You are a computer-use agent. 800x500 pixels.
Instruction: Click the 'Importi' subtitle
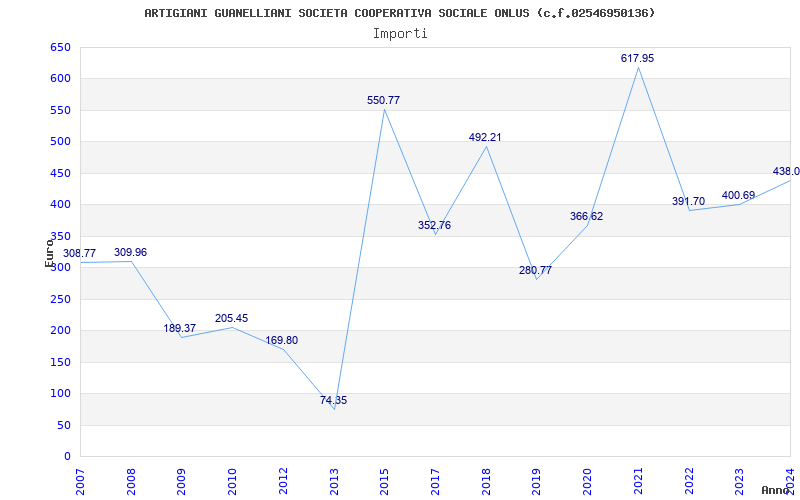400,34
